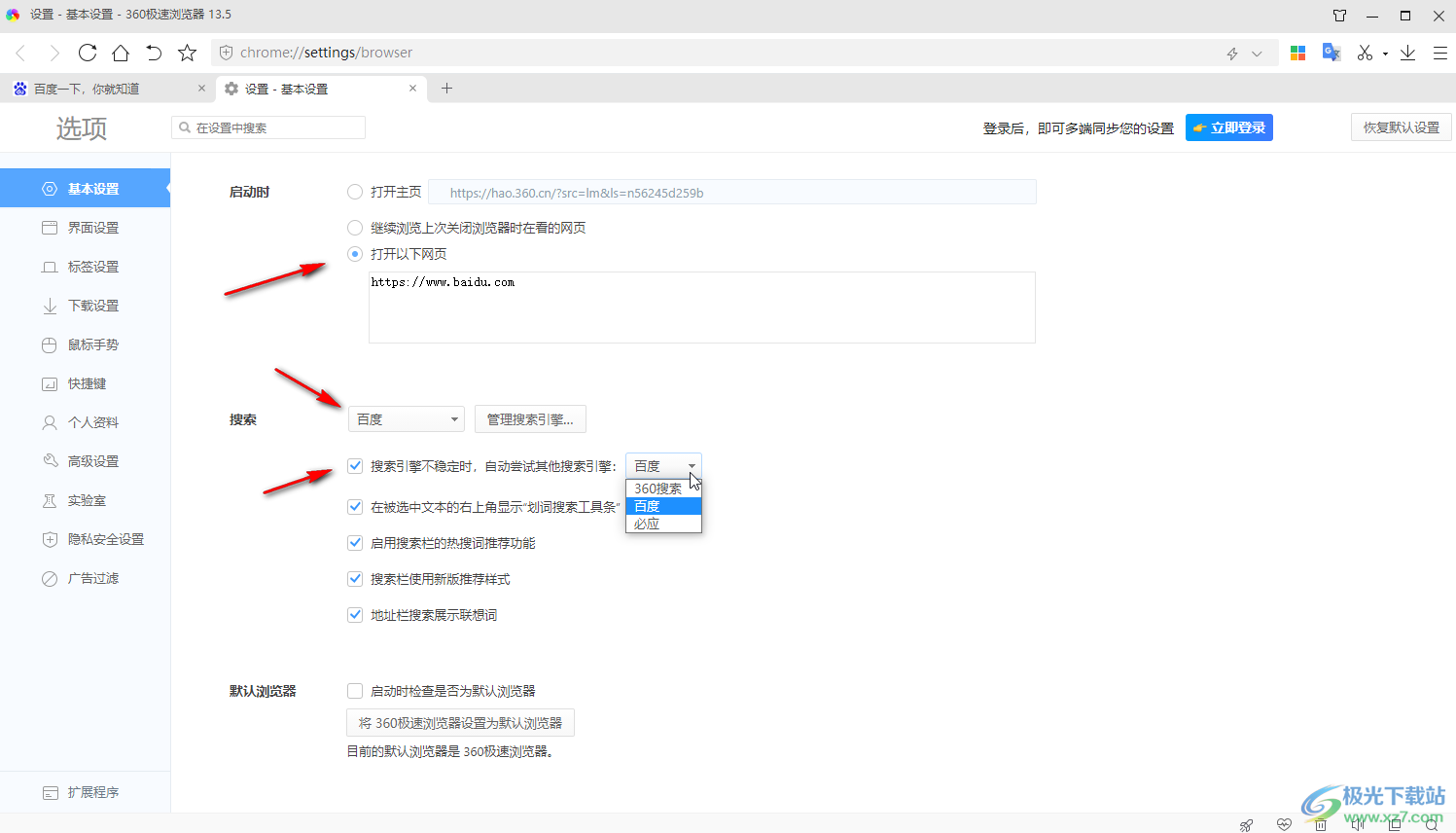
Task: Open the Google Translate extension icon
Action: (1332, 53)
